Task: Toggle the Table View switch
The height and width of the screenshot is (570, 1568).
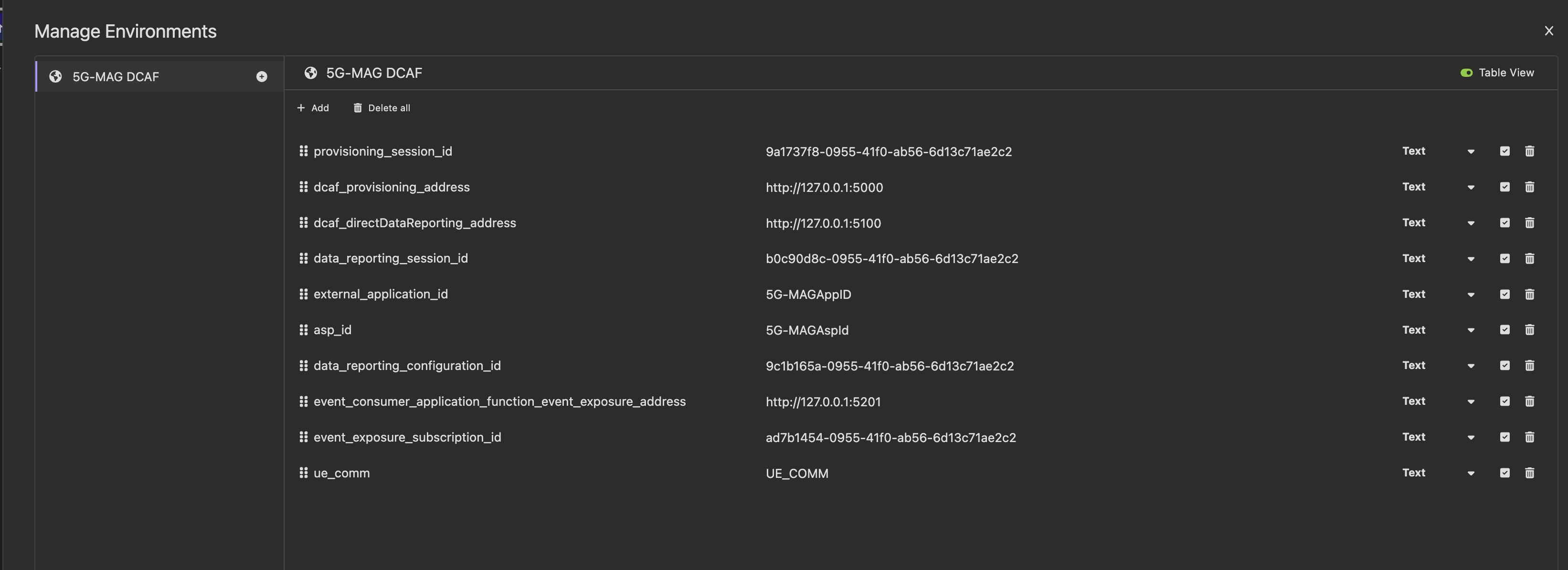Action: [1466, 73]
